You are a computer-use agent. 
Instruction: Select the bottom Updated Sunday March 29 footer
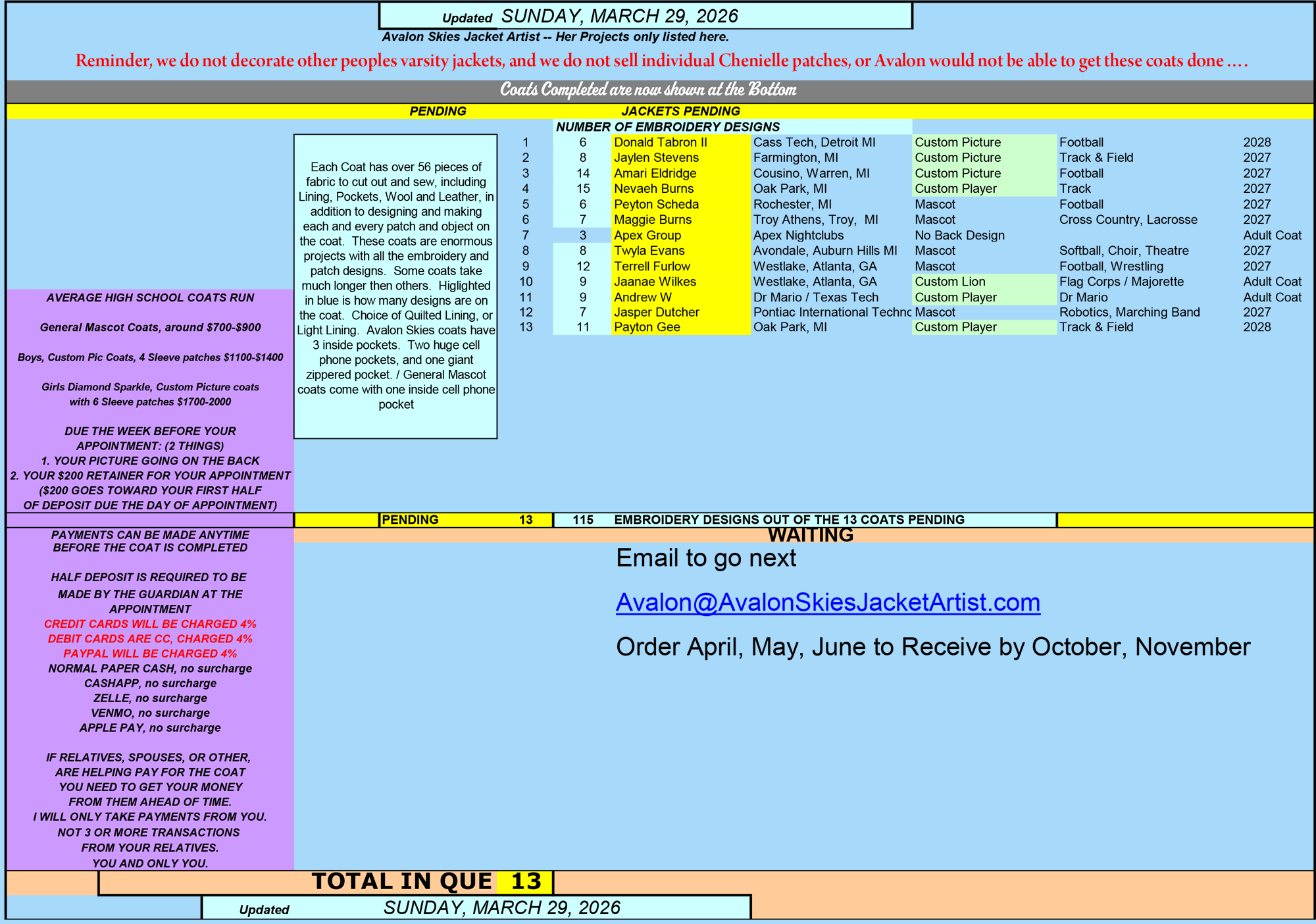(475, 908)
